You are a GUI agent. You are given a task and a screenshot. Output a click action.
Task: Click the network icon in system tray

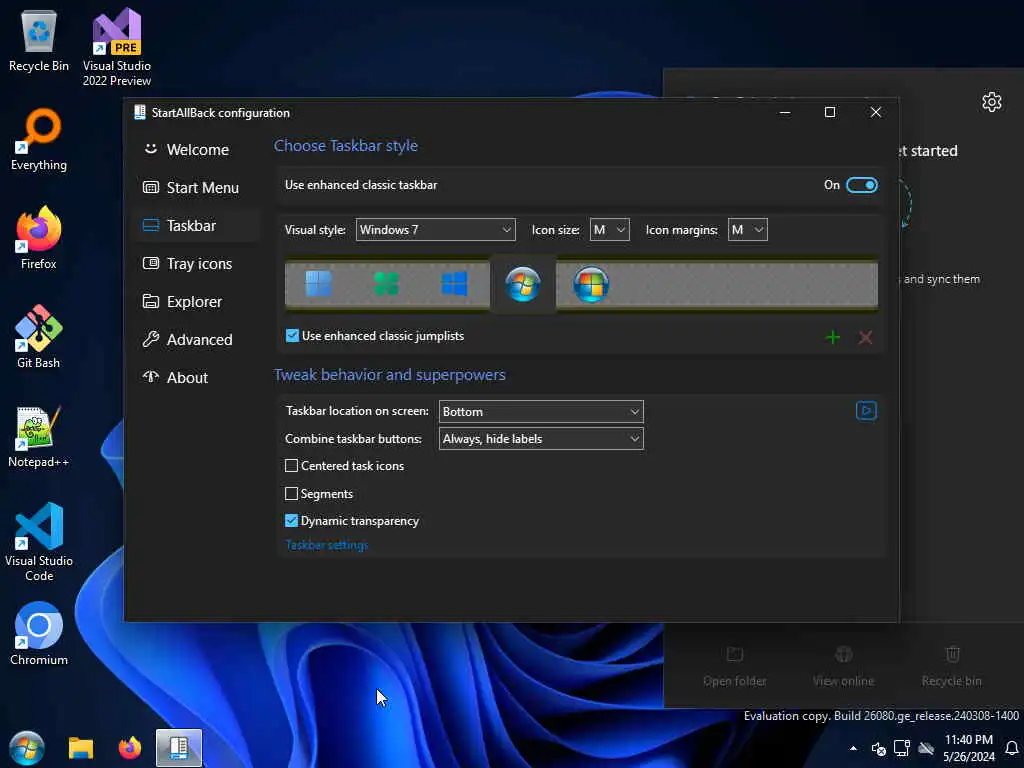(x=902, y=748)
